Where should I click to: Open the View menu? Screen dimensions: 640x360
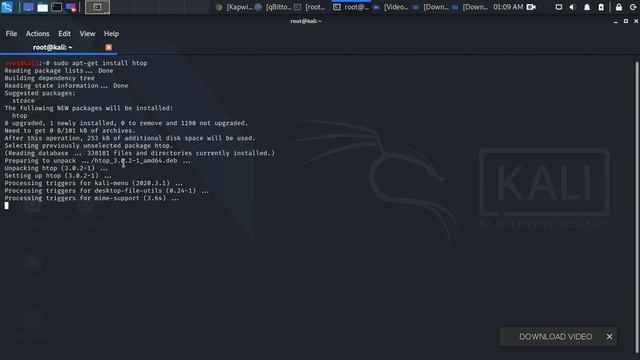(87, 33)
